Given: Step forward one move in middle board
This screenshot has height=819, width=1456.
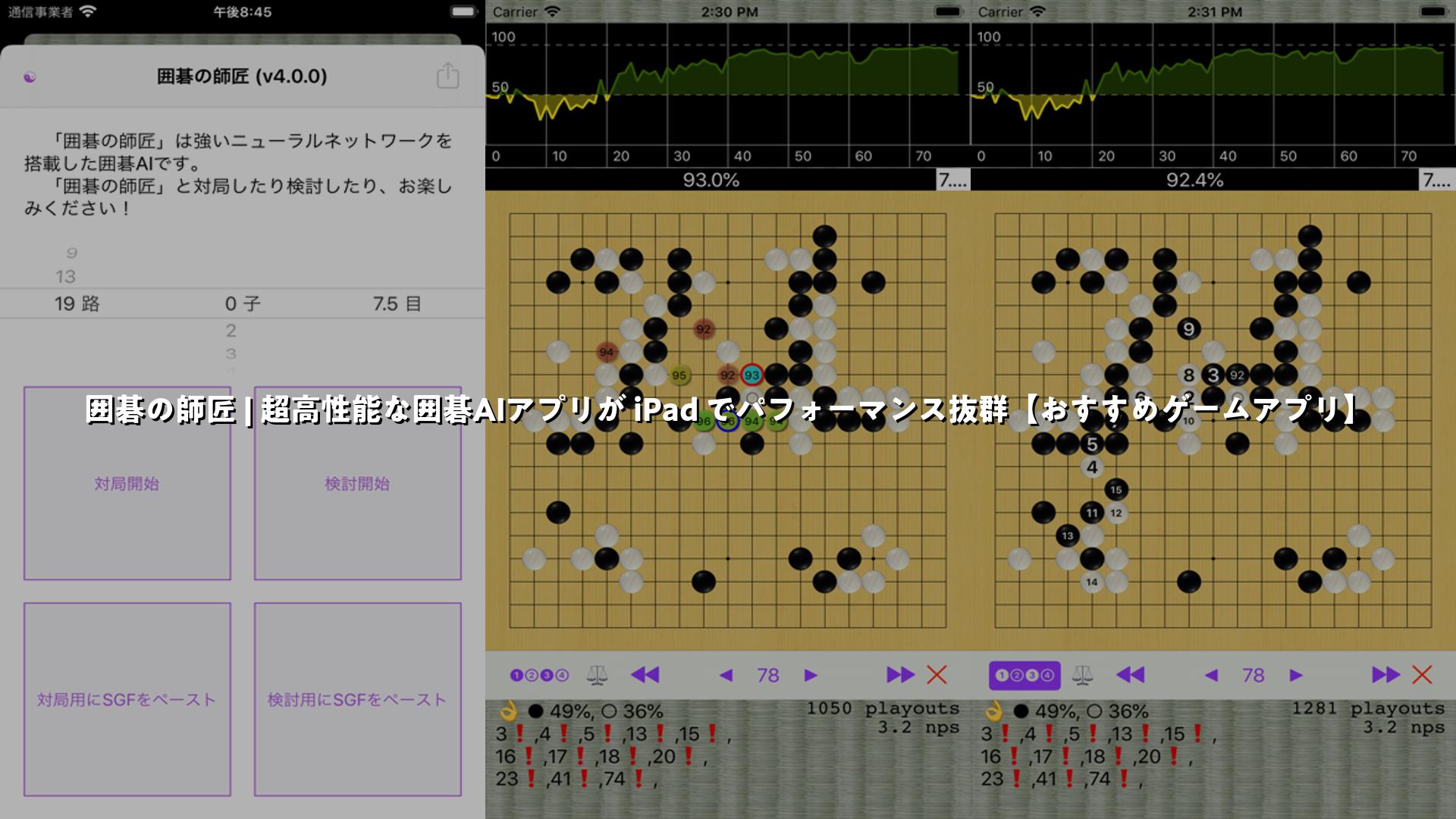Looking at the screenshot, I should (x=811, y=675).
